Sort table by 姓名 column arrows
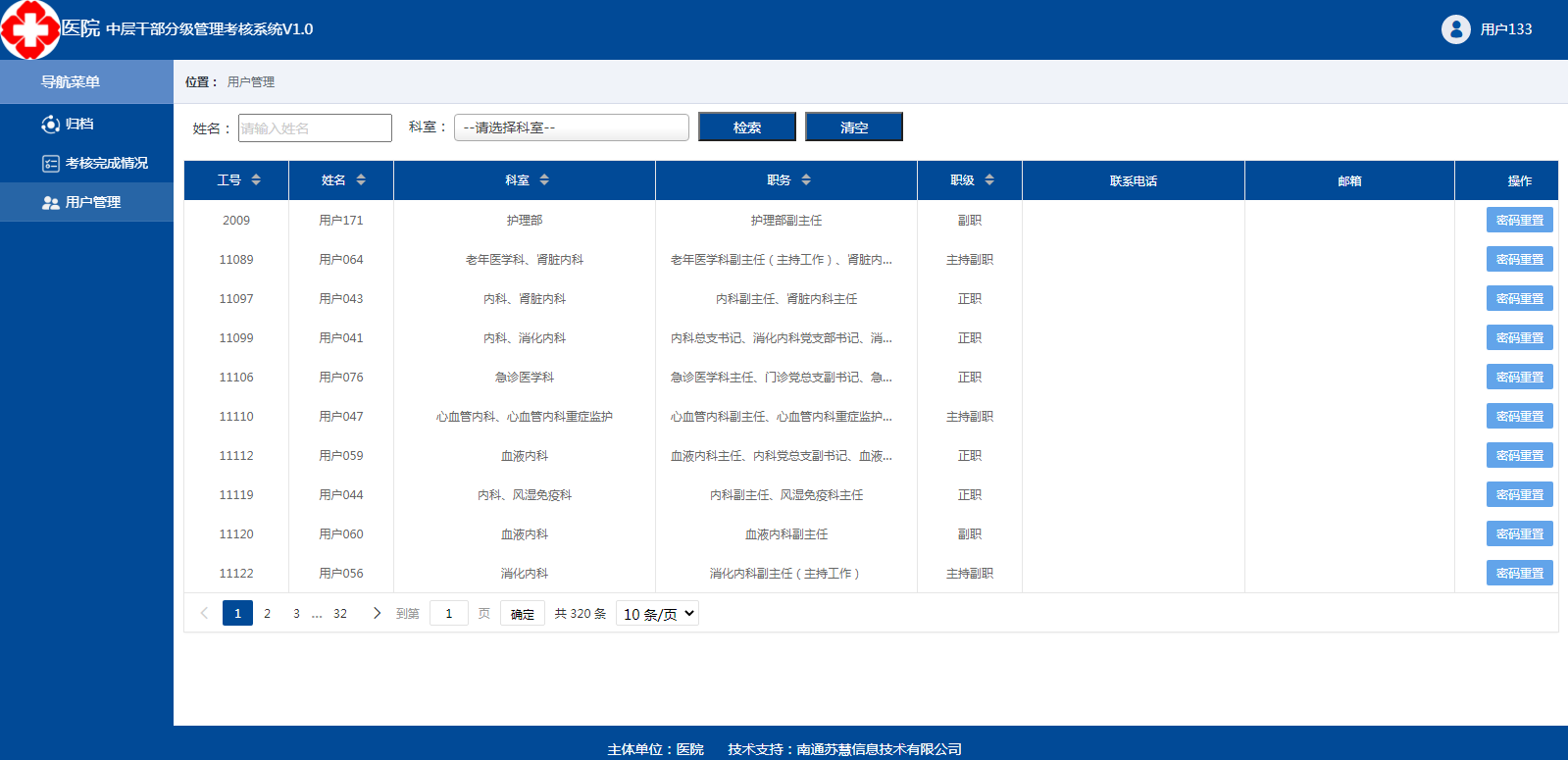Viewport: 1568px width, 760px height. [x=361, y=180]
